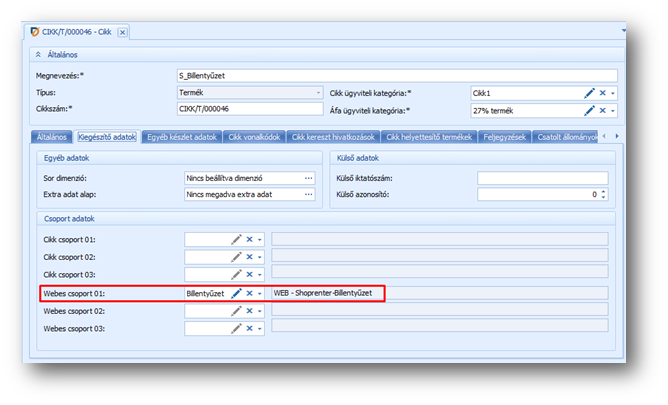Click the pencil icon for Webes csoport 01
Image resolution: width=668 pixels, height=405 pixels.
coord(237,293)
